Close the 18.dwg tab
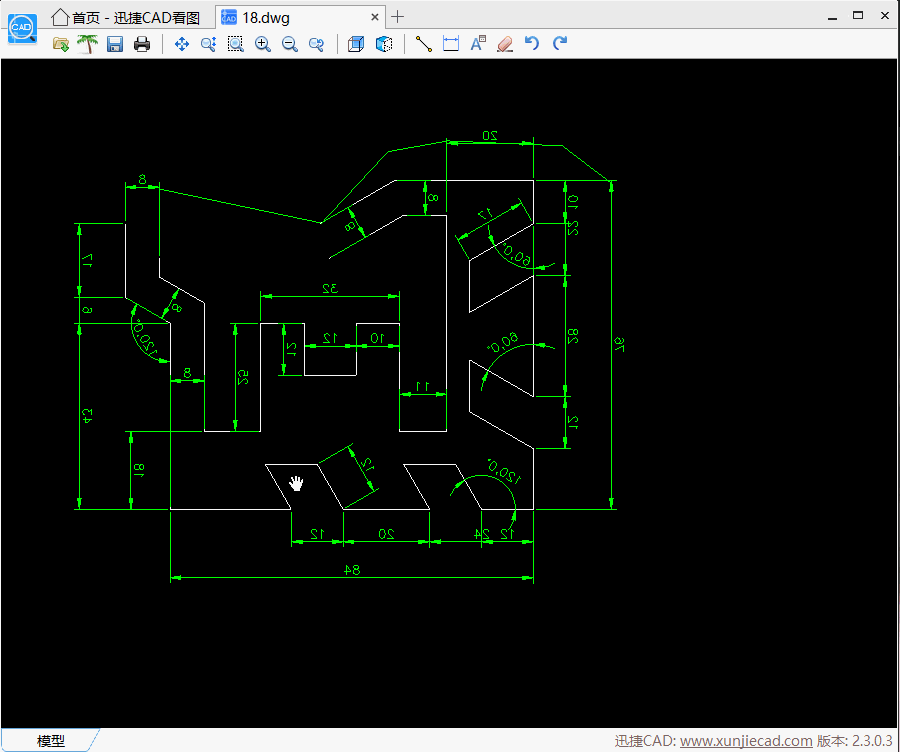The width and height of the screenshot is (900, 752). click(375, 17)
